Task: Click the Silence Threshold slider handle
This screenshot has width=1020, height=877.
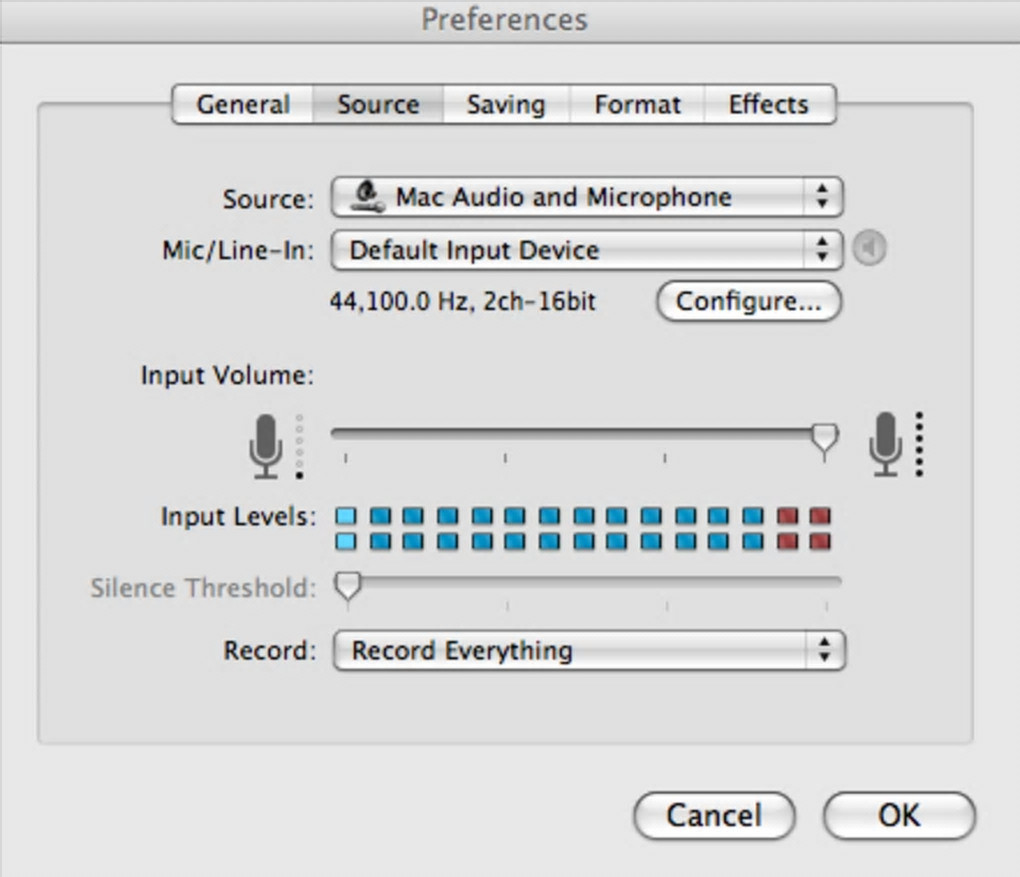Action: coord(348,585)
